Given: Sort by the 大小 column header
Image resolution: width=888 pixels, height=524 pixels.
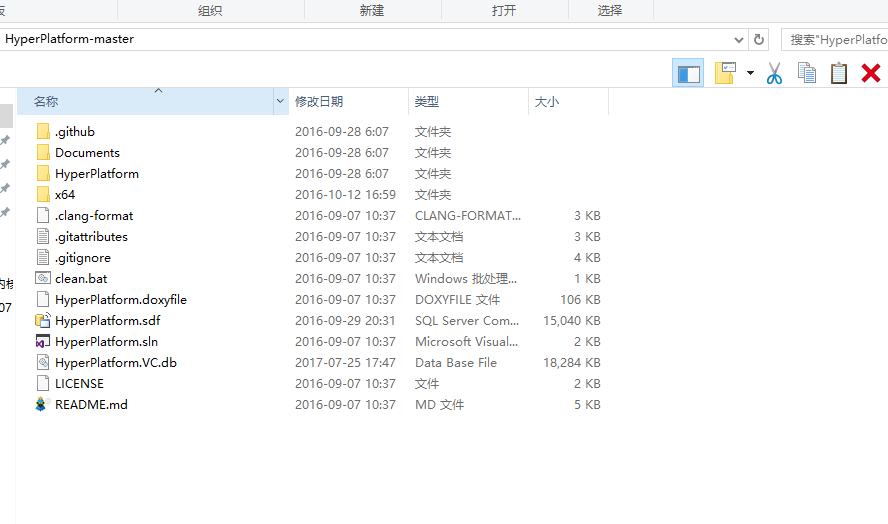Looking at the screenshot, I should point(569,101).
